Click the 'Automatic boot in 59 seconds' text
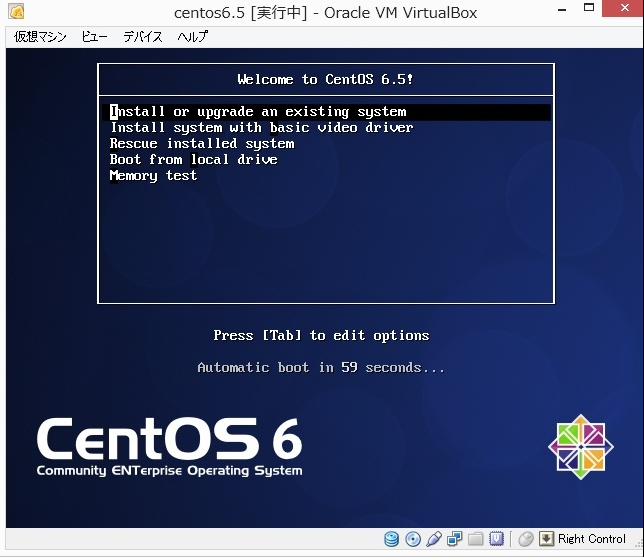644x557 pixels. tap(321, 367)
